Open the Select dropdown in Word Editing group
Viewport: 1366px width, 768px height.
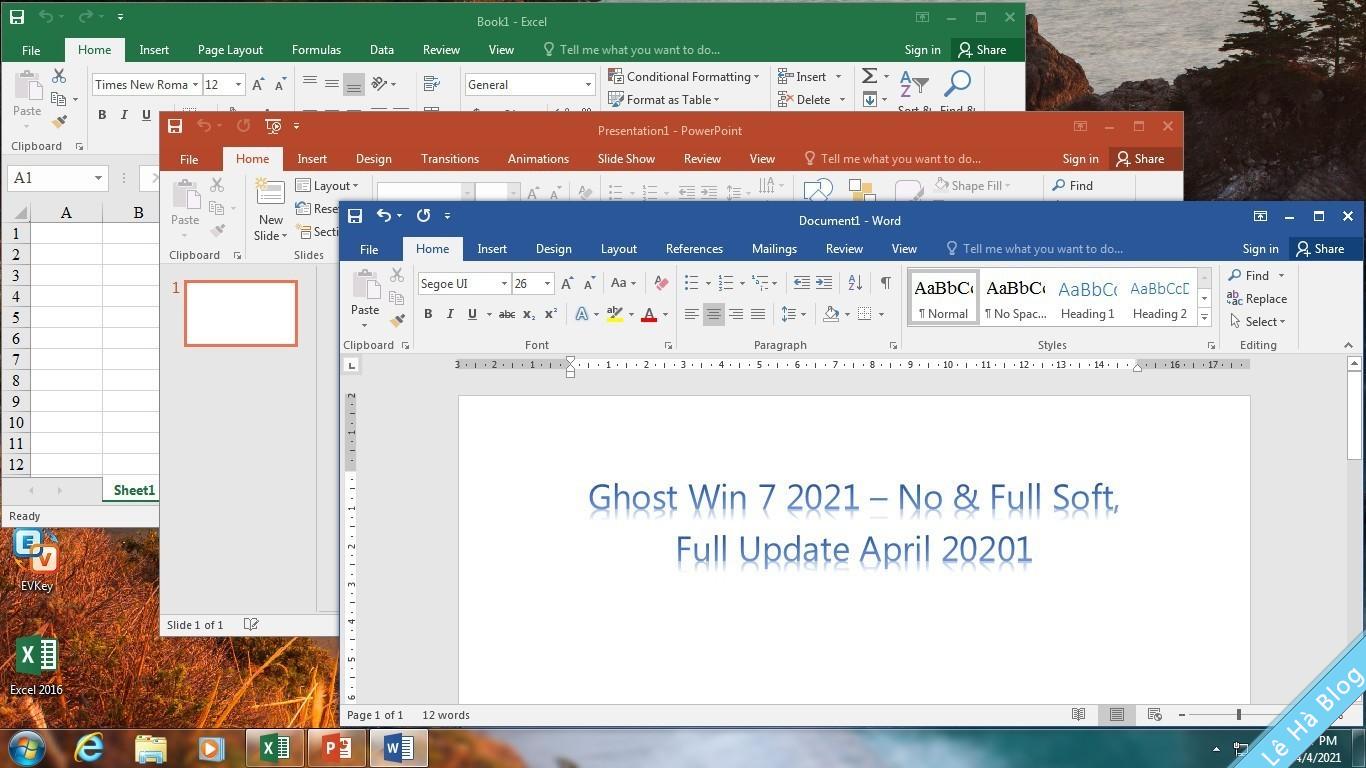coord(1258,322)
